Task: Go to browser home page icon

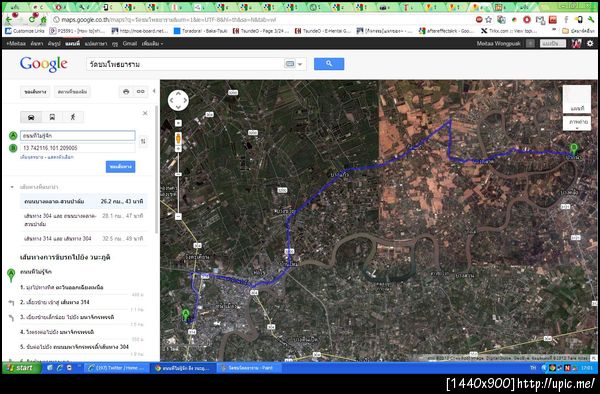Action: click(x=44, y=20)
